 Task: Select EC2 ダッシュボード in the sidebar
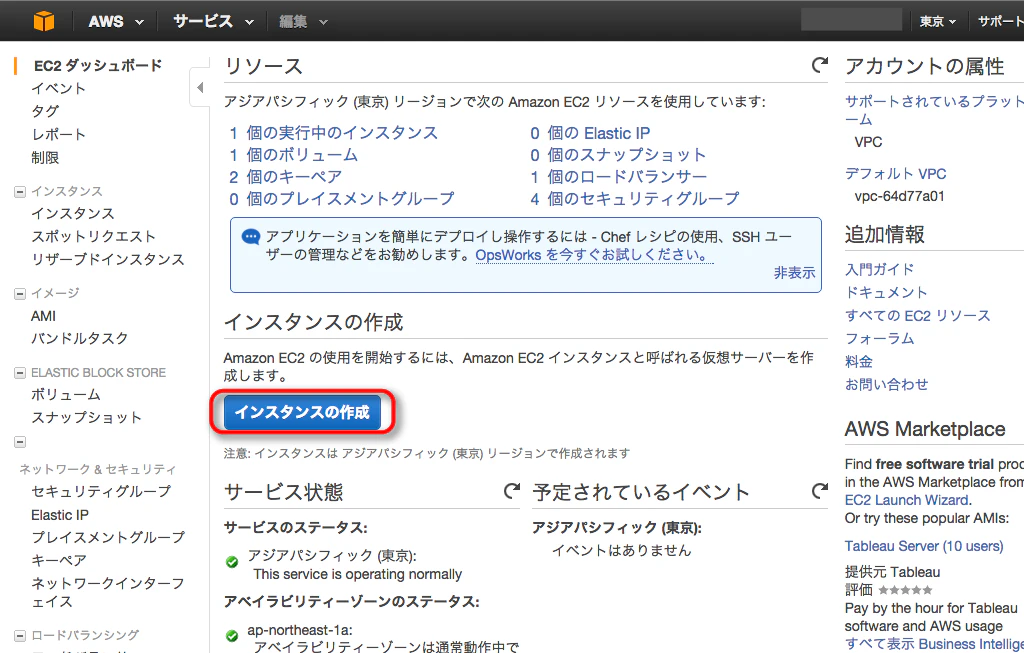[98, 65]
